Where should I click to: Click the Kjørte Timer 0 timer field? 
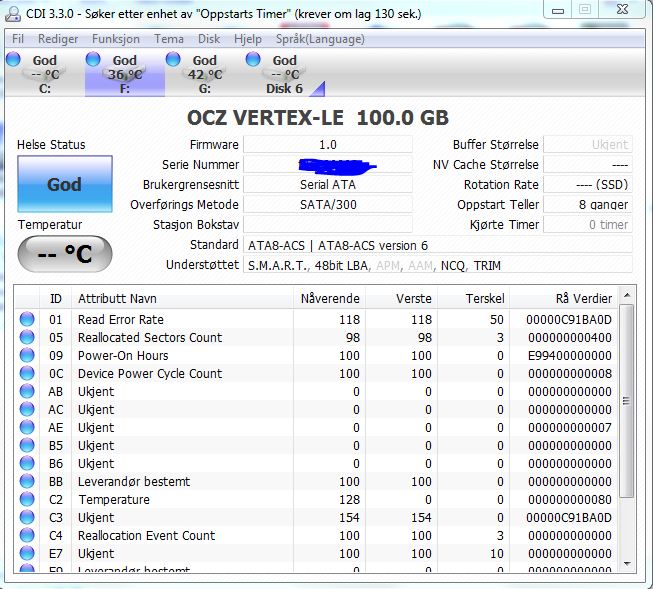pyautogui.click(x=588, y=225)
